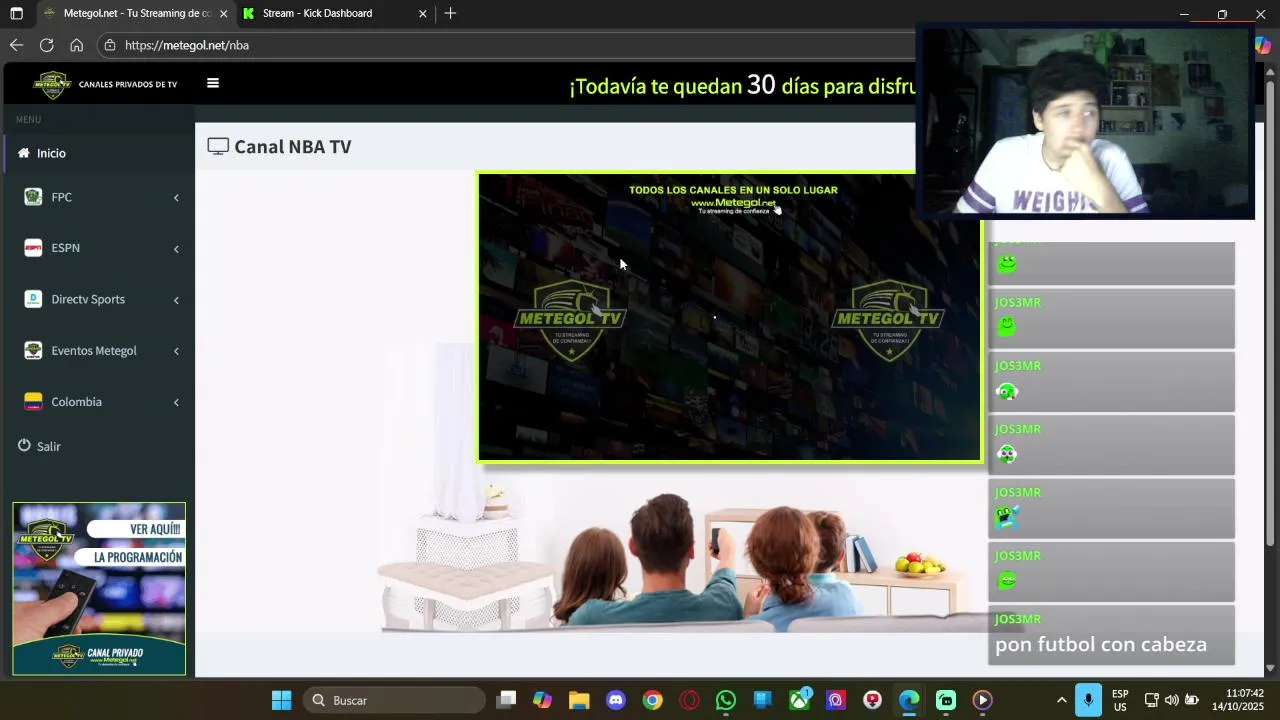
Task: Click chat message 'pon futbol con cabeza'
Action: coord(1101,645)
